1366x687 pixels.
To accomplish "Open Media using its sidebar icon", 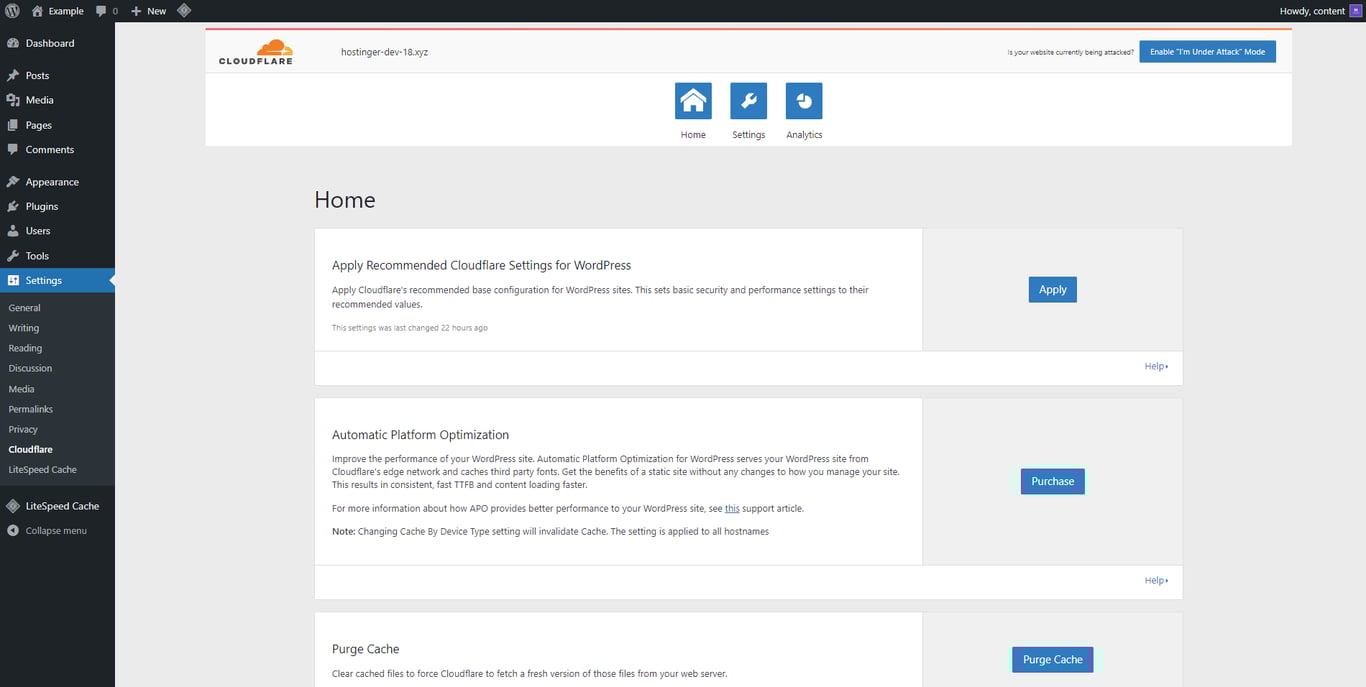I will [x=12, y=99].
